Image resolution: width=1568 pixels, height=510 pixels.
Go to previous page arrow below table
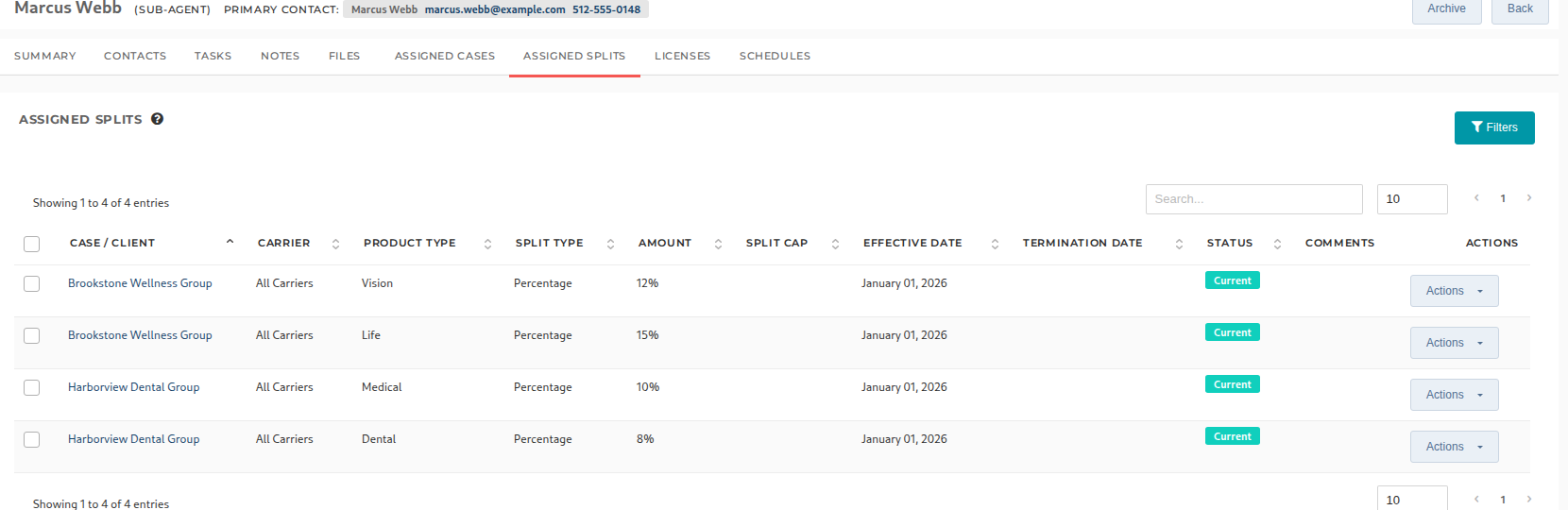[x=1476, y=500]
